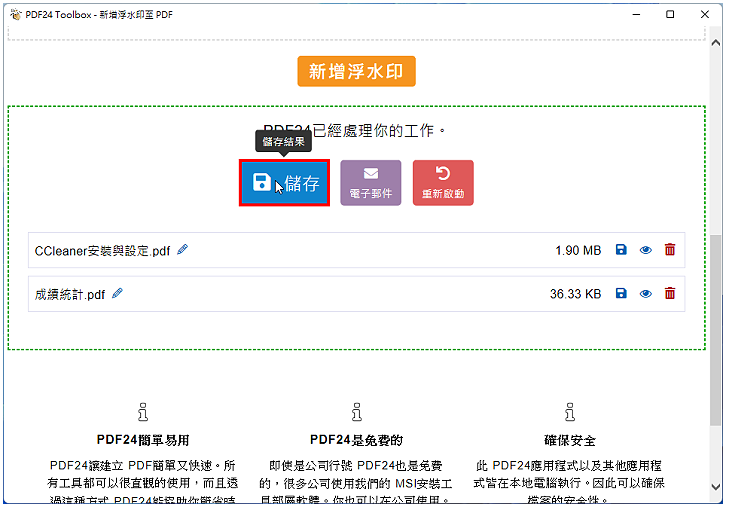Click the 確保安全 heading
This screenshot has height=509, width=736.
tap(570, 440)
